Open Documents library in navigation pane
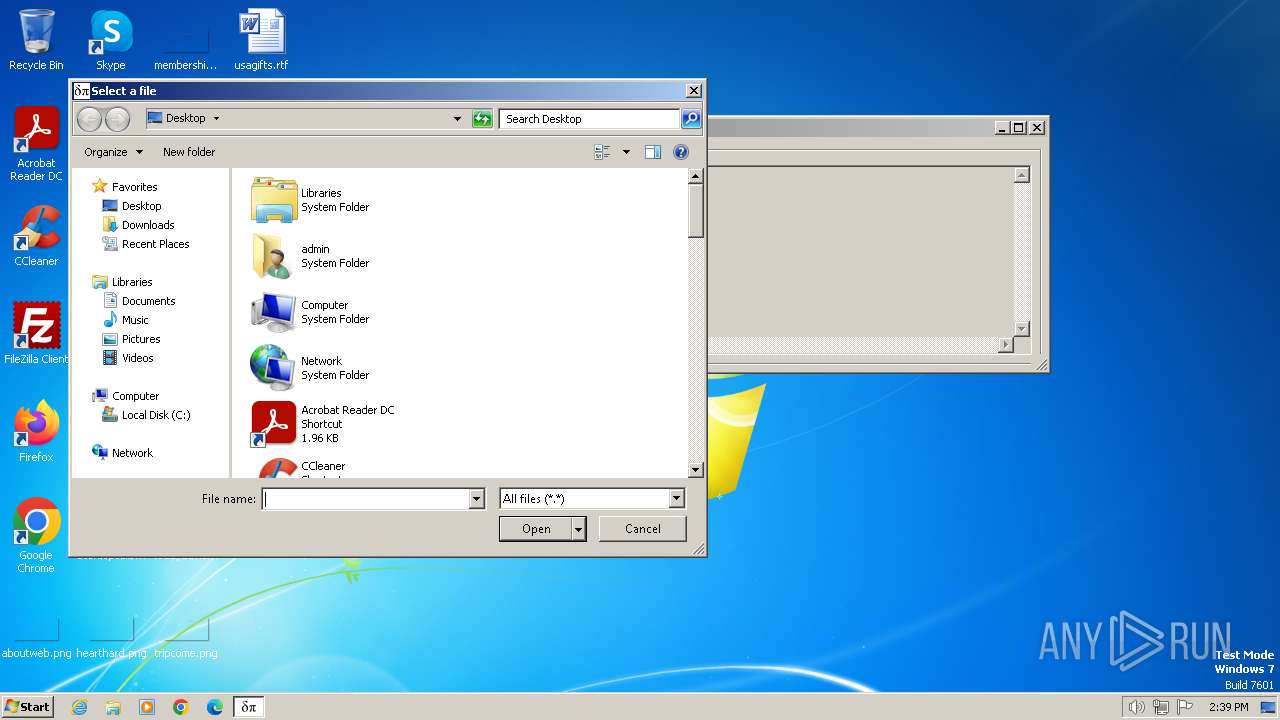The image size is (1280, 720). [x=139, y=301]
